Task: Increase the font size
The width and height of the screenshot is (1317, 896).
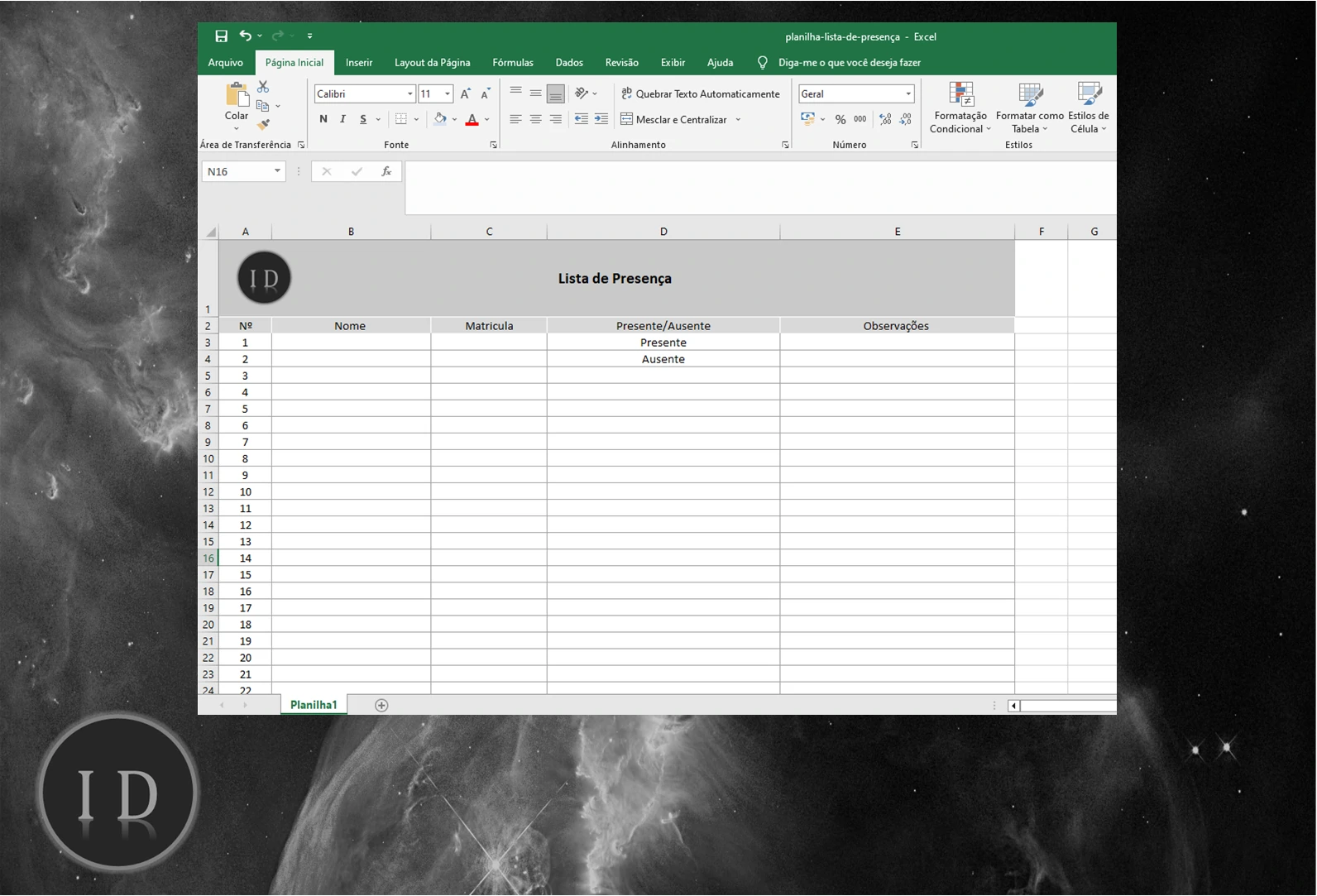Action: tap(466, 94)
